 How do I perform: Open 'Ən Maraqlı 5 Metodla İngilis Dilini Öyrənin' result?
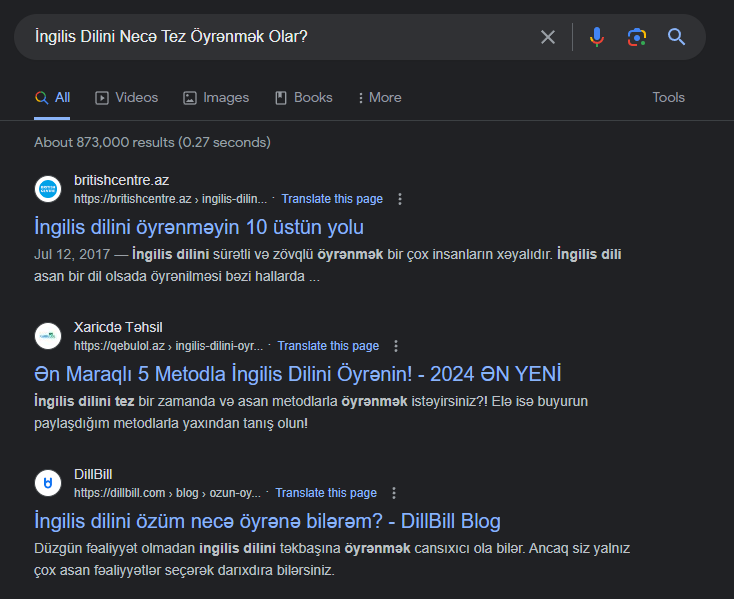click(x=298, y=374)
